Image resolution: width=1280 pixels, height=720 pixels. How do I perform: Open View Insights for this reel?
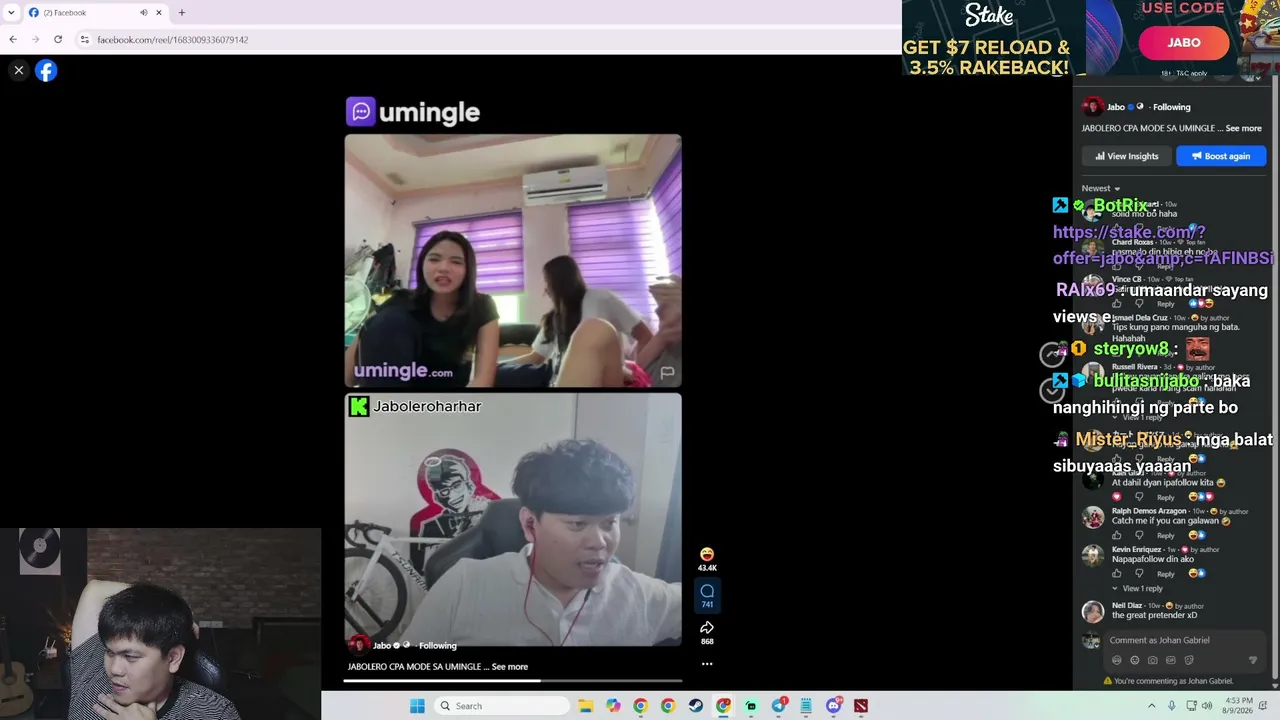1126,156
